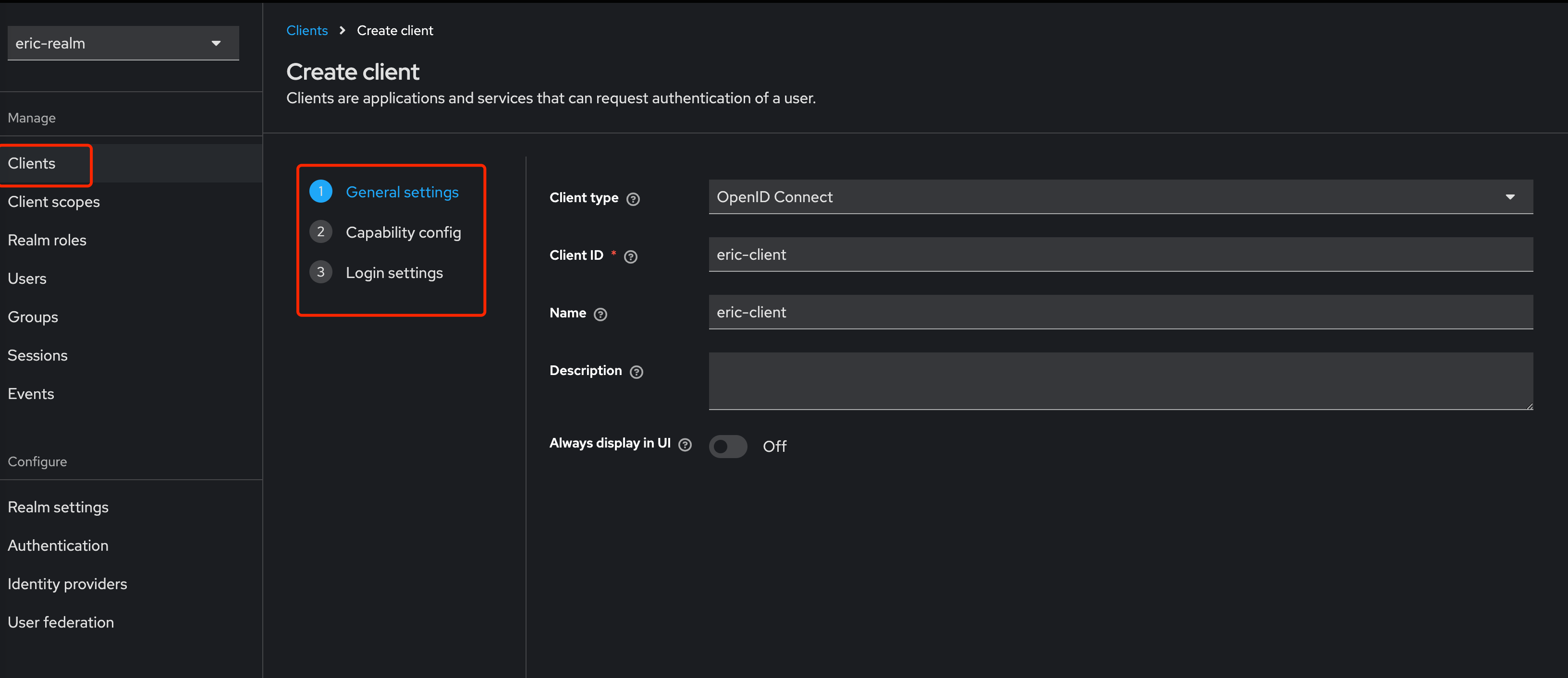The width and height of the screenshot is (1568, 678).
Task: Select step 1 circle for General settings
Action: coord(321,191)
